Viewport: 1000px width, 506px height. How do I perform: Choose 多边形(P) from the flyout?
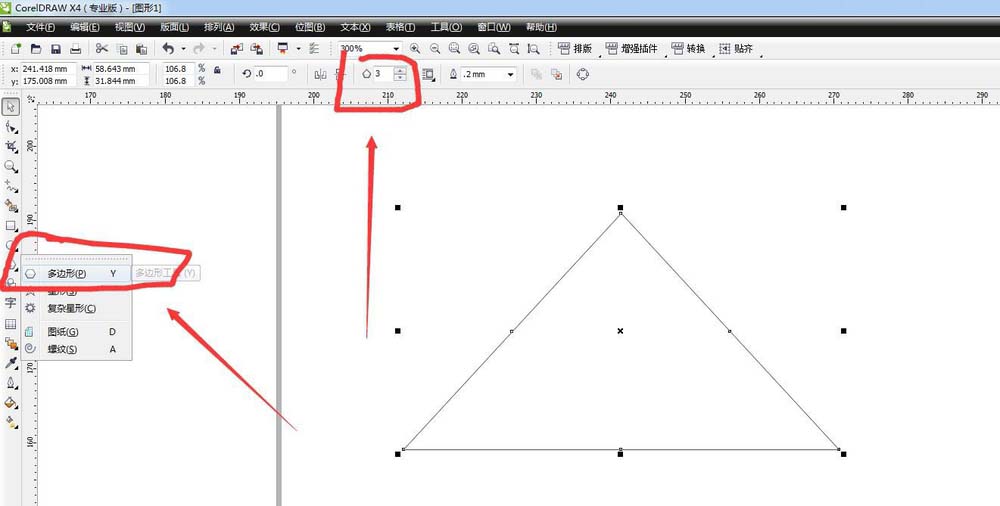[x=77, y=274]
